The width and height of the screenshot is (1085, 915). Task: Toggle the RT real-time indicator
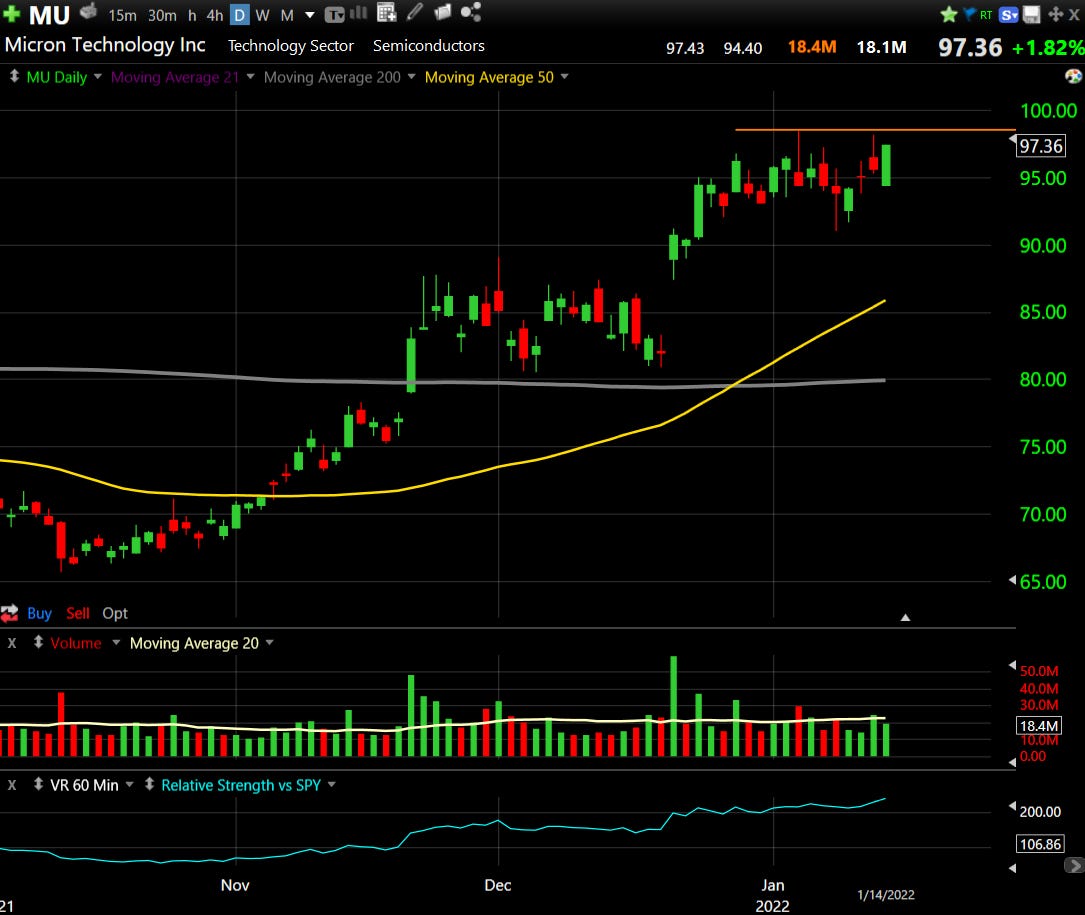tap(986, 15)
